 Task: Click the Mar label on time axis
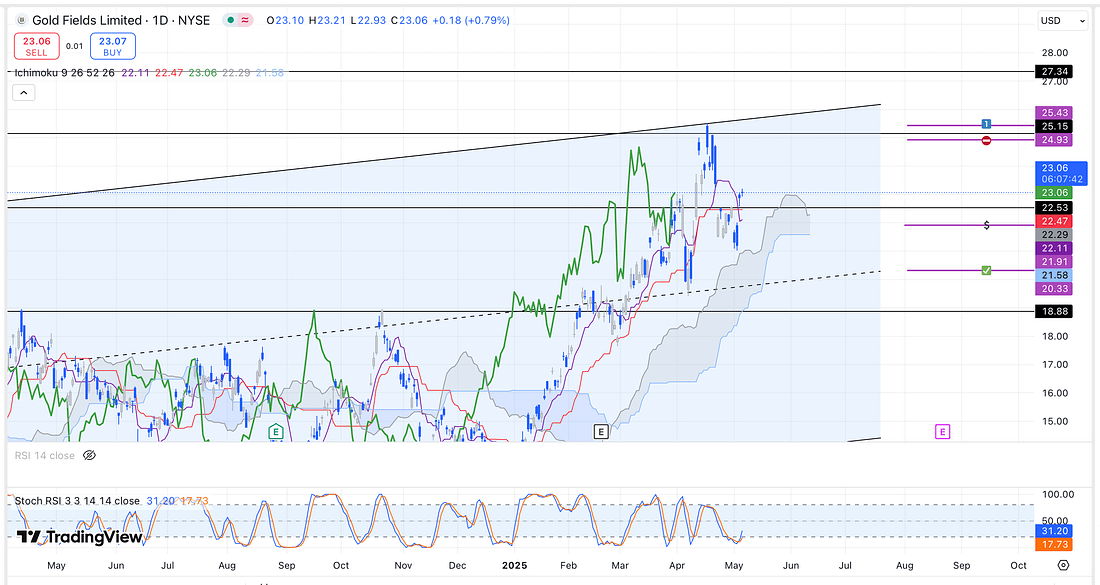point(620,565)
